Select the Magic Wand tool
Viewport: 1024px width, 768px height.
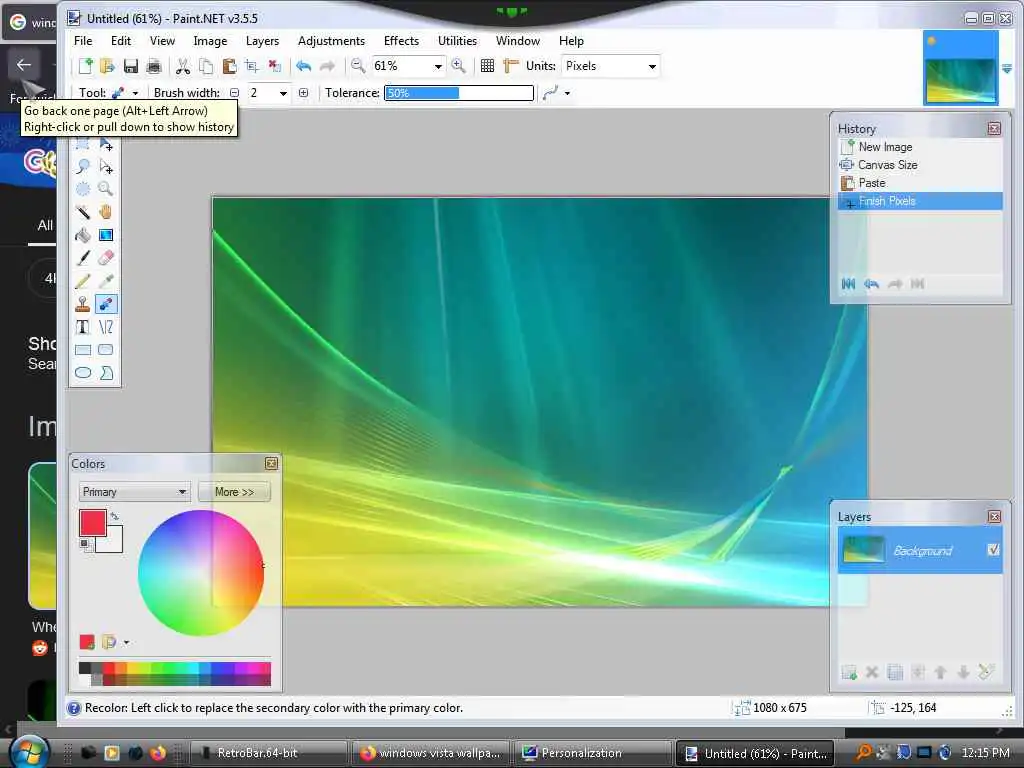pyautogui.click(x=83, y=212)
